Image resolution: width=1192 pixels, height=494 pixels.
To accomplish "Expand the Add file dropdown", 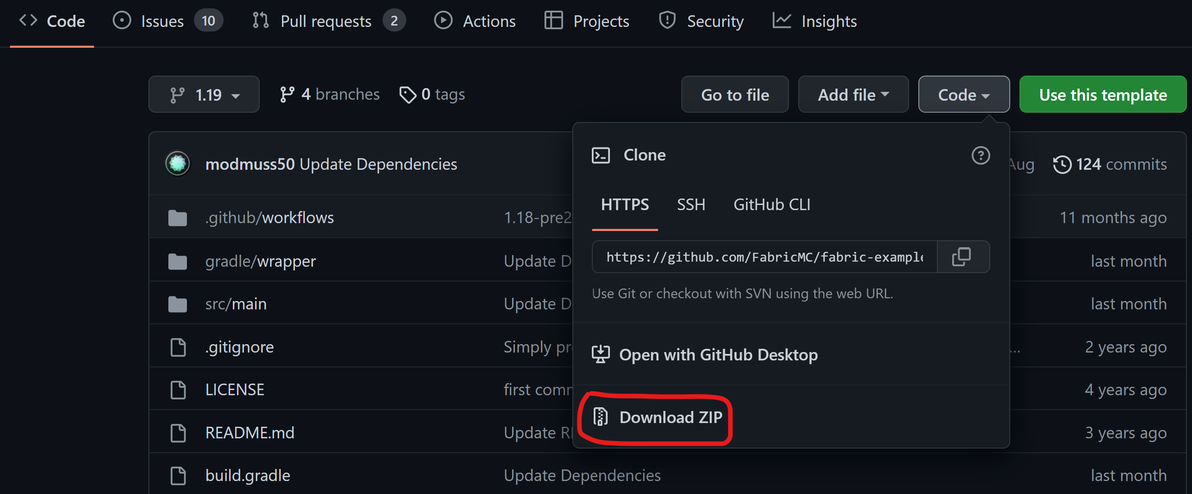I will [x=853, y=95].
